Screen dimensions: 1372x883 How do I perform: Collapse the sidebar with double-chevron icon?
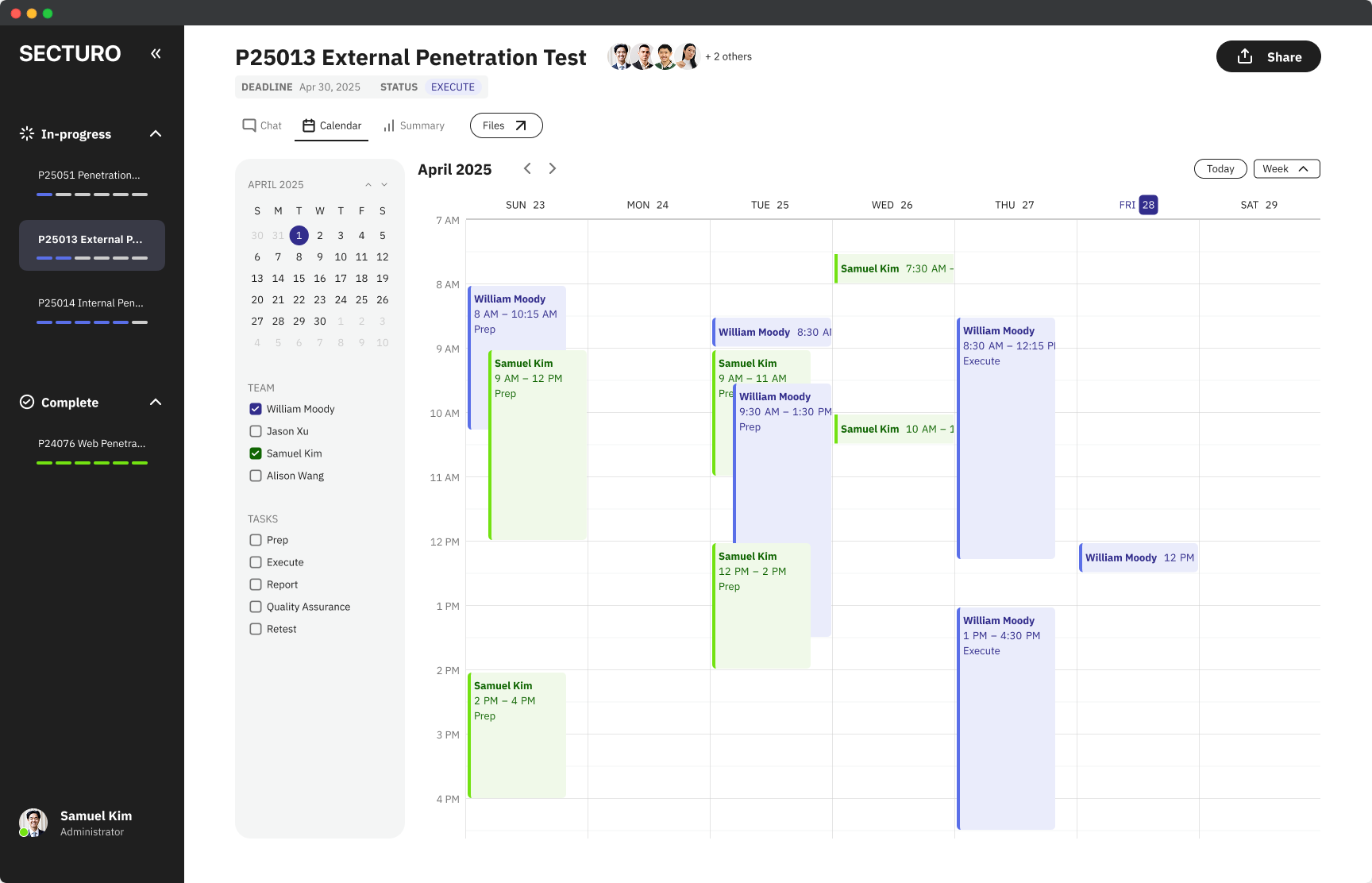click(x=156, y=53)
